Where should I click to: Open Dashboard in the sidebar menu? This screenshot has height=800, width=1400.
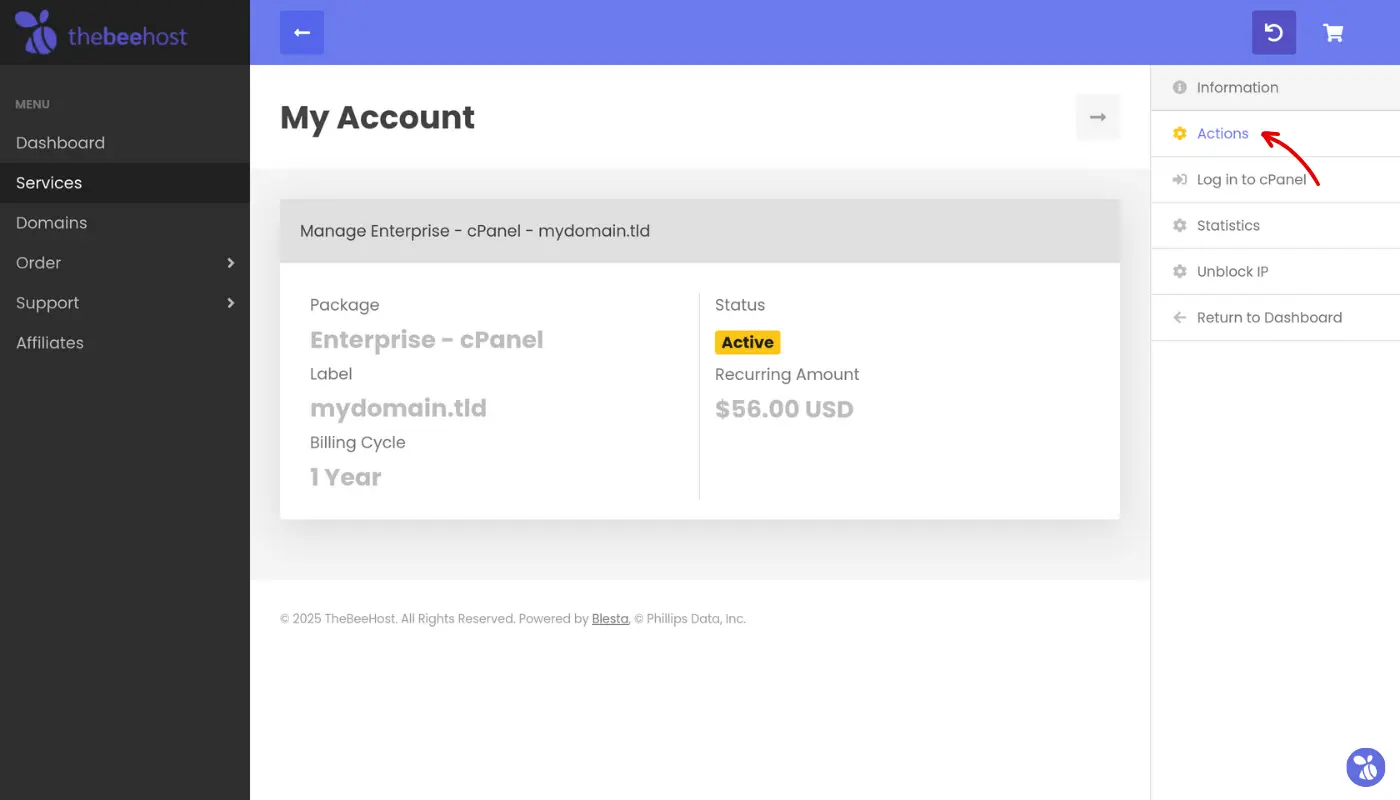60,143
